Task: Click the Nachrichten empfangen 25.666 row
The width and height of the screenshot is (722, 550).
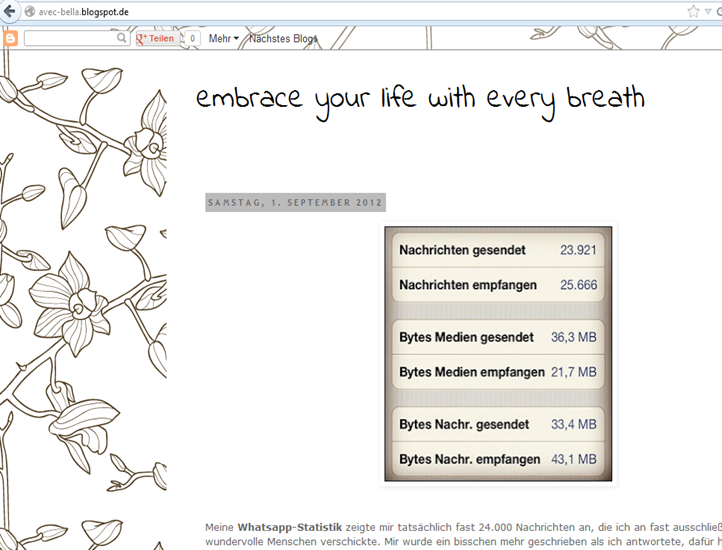Action: (x=498, y=285)
